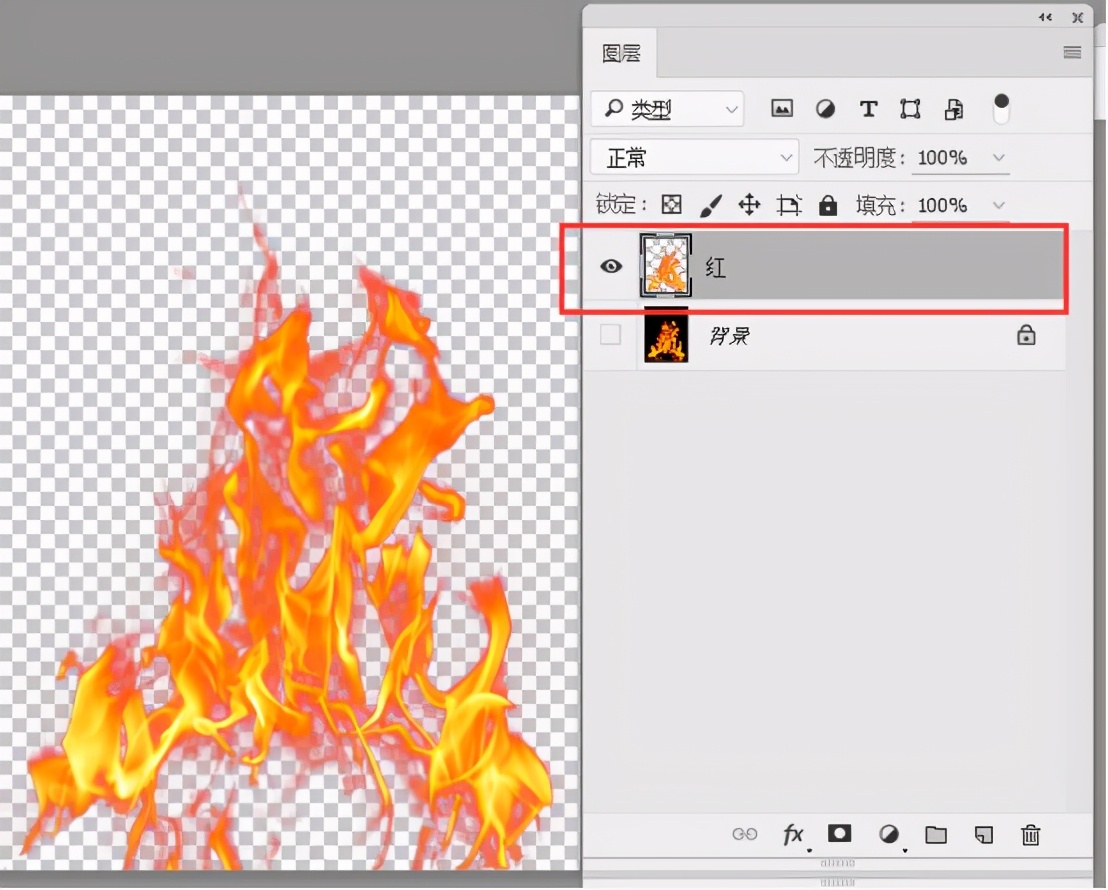Open the 类型 filter type dropdown
Image resolution: width=1108 pixels, height=890 pixels.
pyautogui.click(x=666, y=109)
